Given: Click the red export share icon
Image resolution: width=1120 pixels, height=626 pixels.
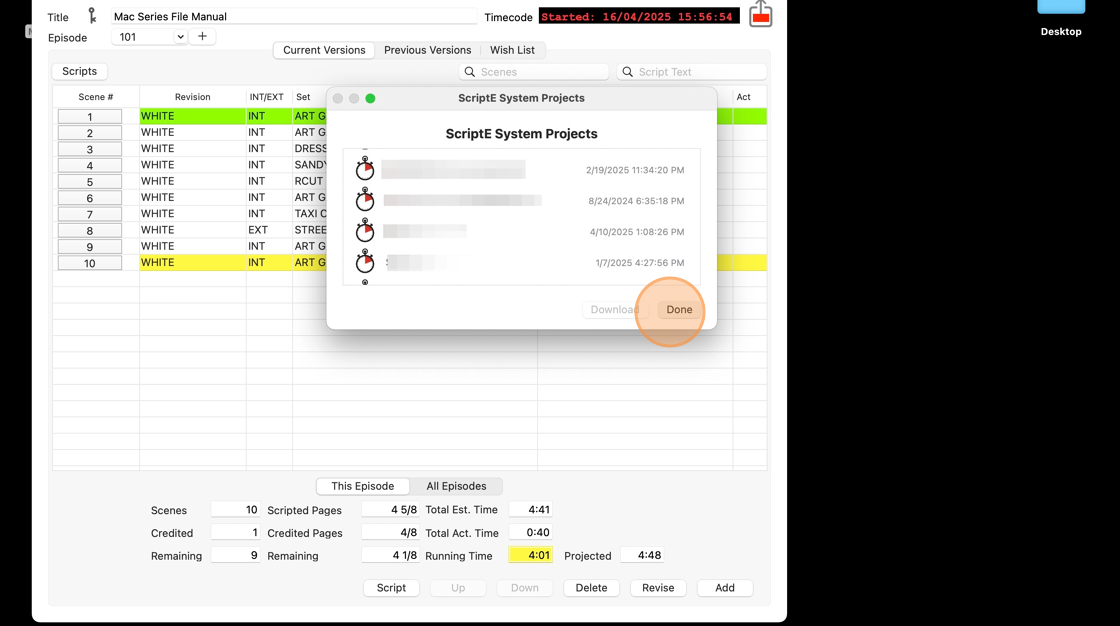Looking at the screenshot, I should click(x=761, y=14).
